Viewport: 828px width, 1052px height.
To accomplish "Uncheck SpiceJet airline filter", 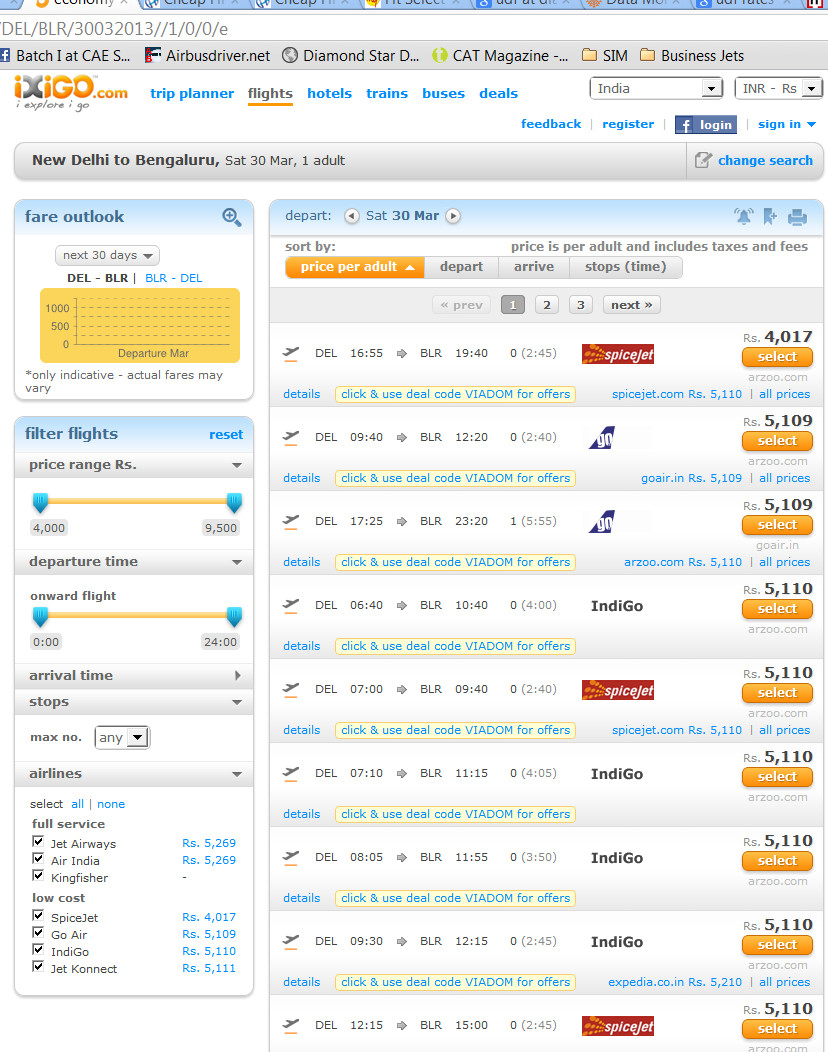I will 38,915.
